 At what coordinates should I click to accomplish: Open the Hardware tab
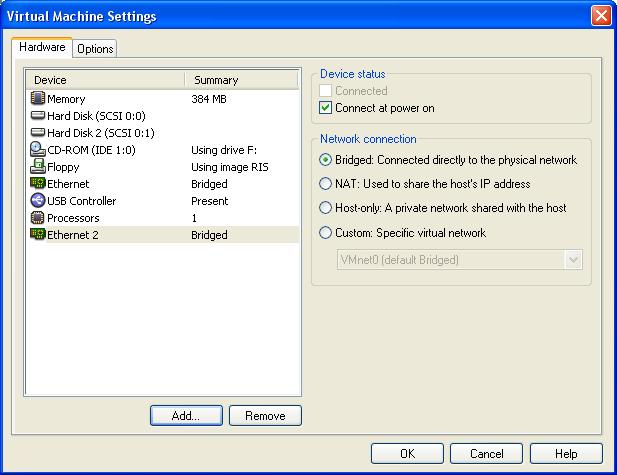tap(42, 47)
